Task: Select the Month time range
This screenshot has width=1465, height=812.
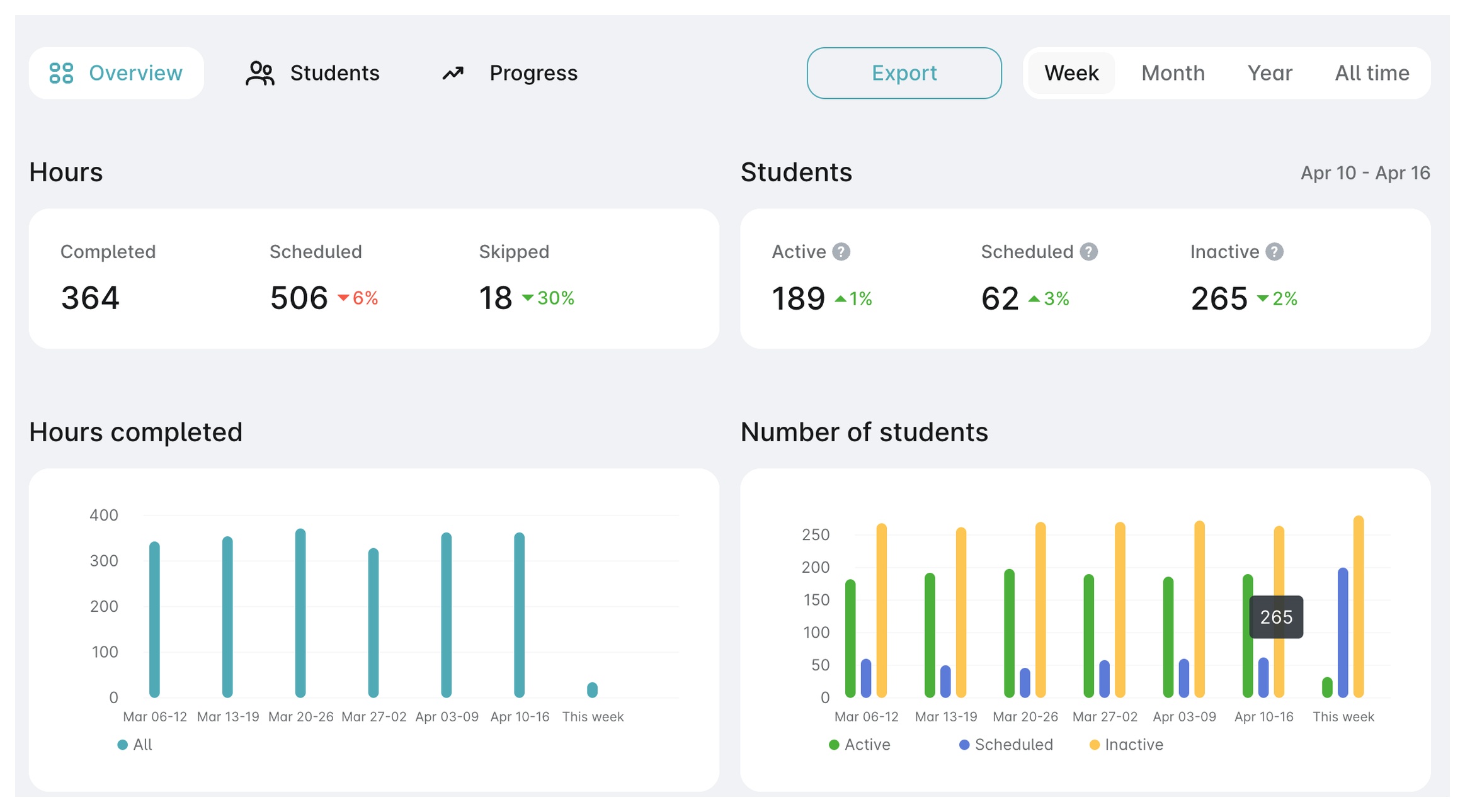Action: click(x=1173, y=73)
